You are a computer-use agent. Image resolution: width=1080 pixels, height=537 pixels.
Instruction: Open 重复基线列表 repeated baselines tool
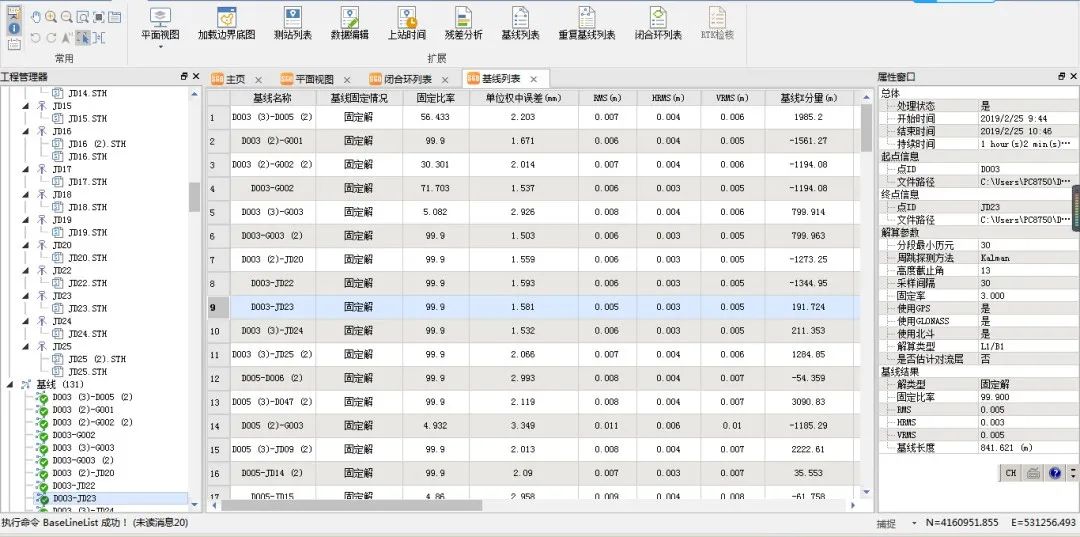tap(587, 24)
